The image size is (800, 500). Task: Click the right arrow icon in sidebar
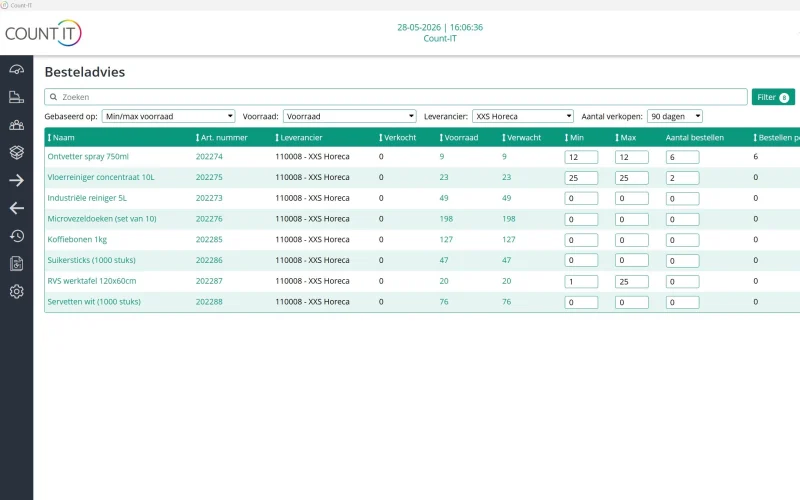(16, 180)
